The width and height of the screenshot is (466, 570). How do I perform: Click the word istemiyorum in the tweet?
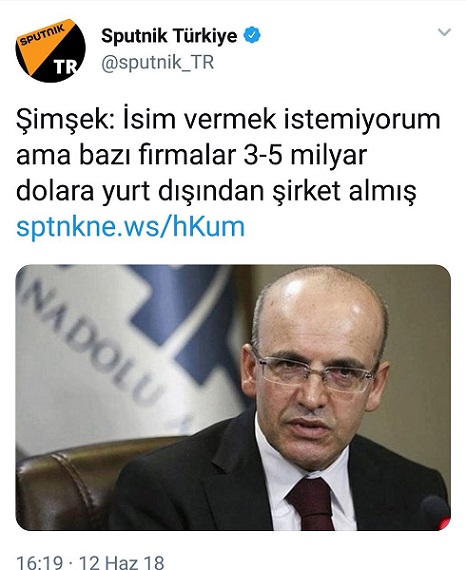(362, 119)
